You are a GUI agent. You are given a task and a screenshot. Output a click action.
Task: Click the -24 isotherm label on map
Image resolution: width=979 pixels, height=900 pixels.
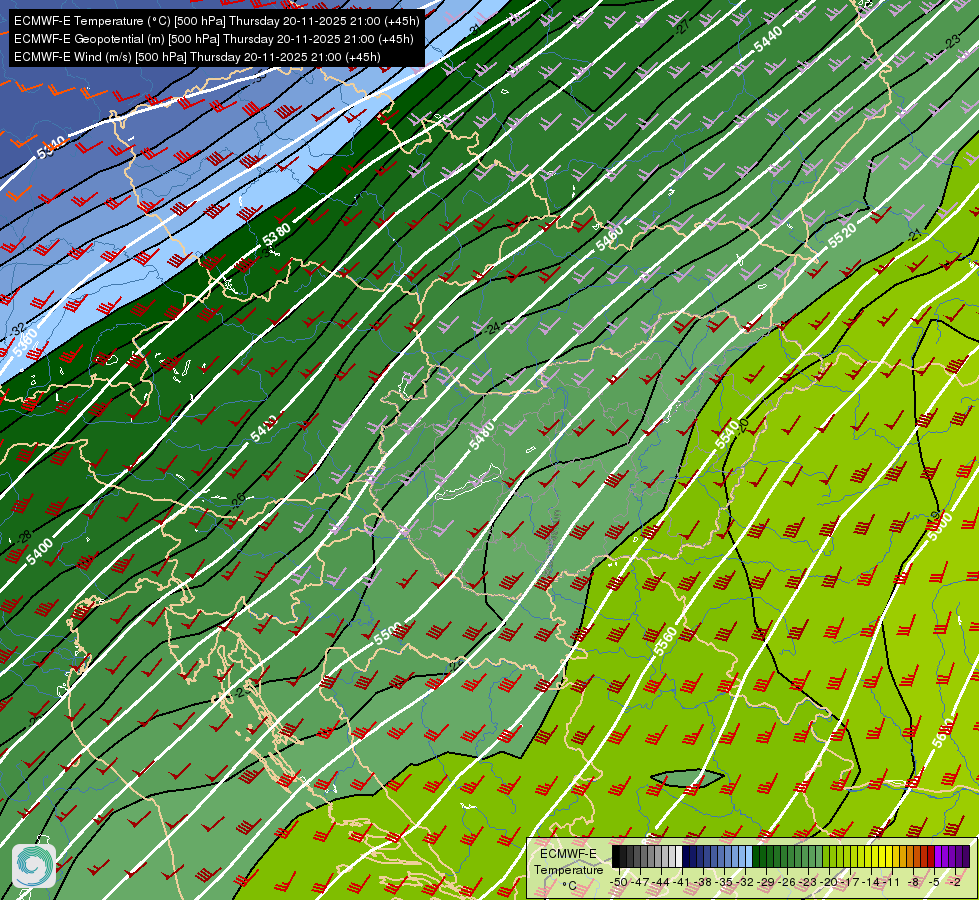(x=493, y=328)
